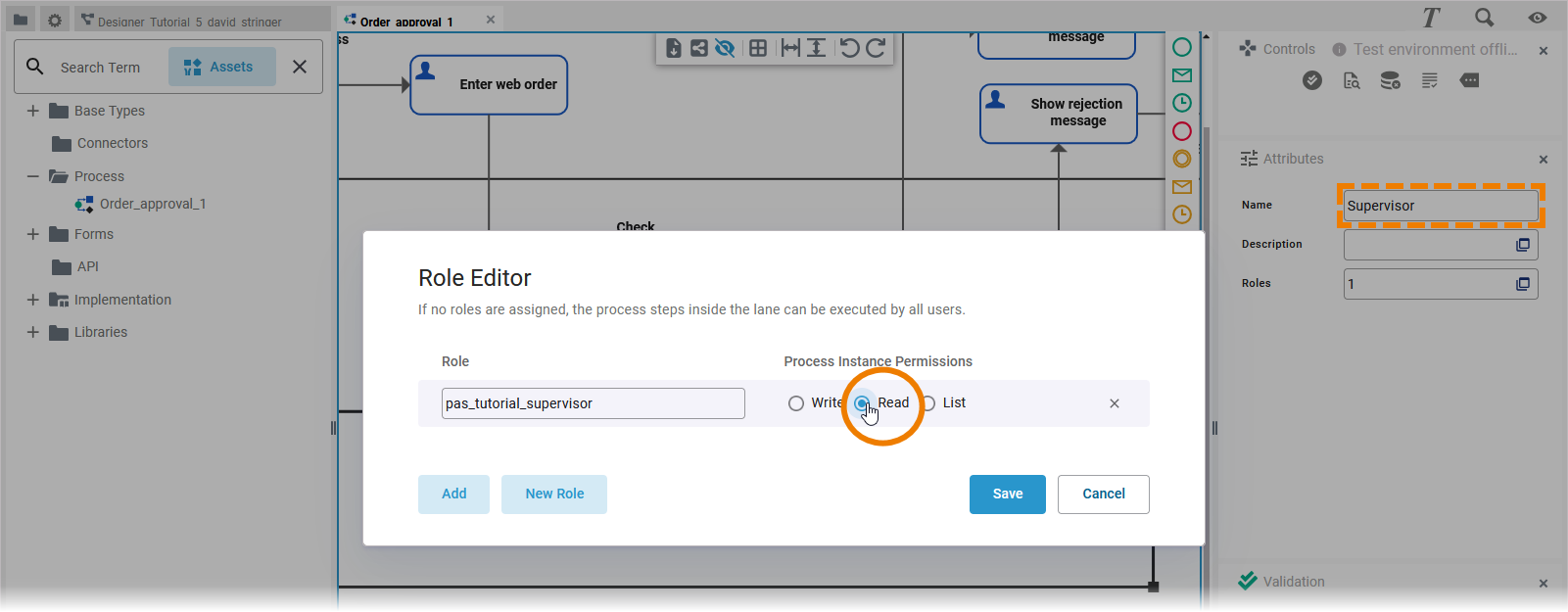Click the red circle end event icon
Viewport: 1568px width, 612px height.
coord(1182,131)
